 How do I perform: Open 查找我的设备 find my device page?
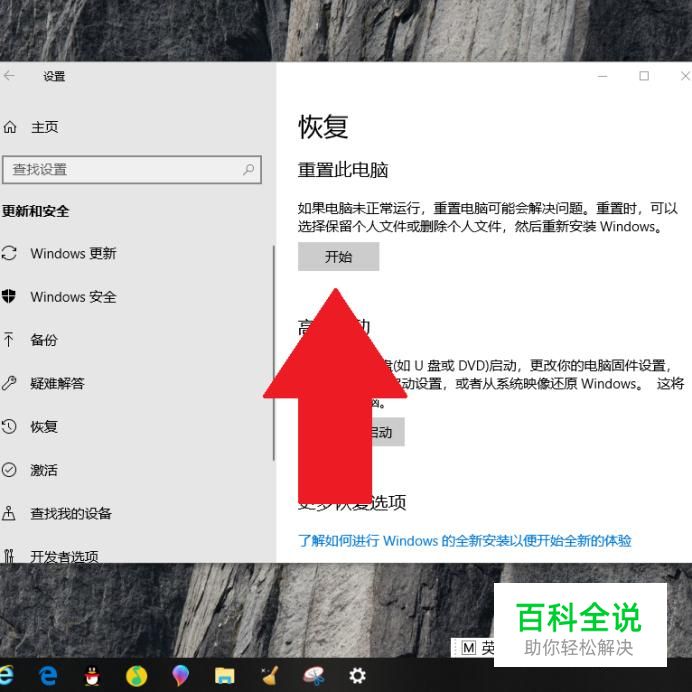pyautogui.click(x=71, y=513)
